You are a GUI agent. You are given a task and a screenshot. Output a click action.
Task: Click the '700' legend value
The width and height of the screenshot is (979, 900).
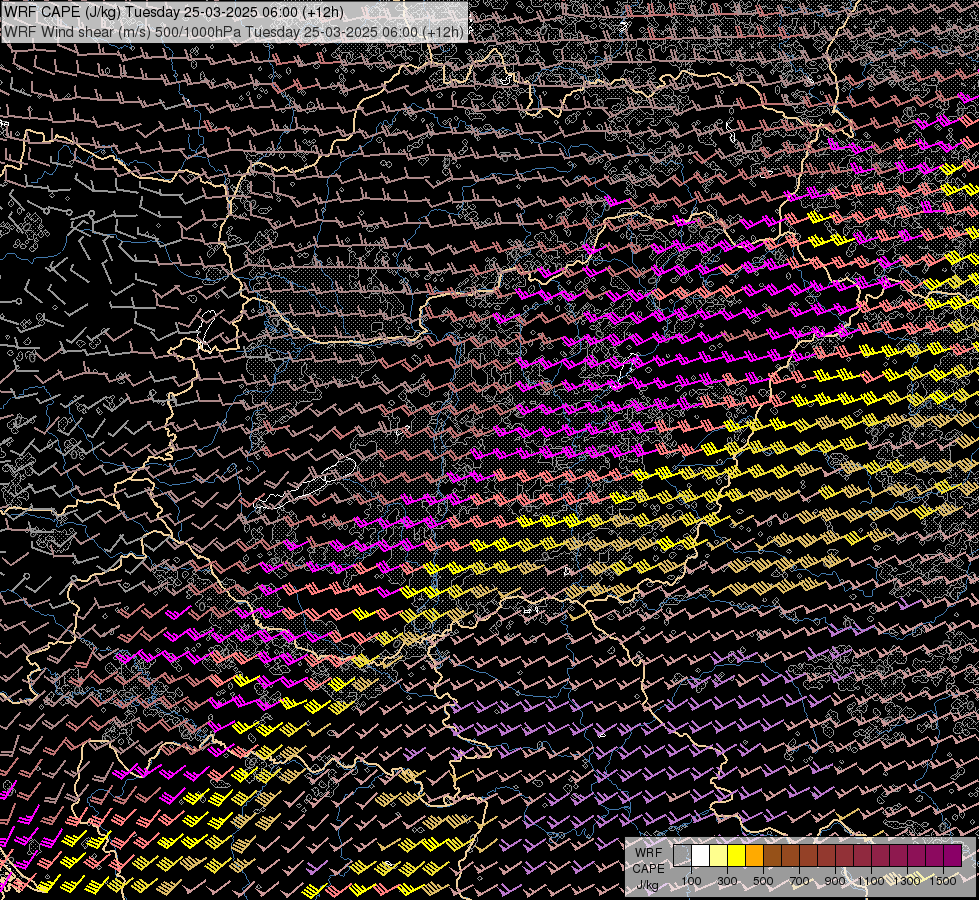pos(799,881)
